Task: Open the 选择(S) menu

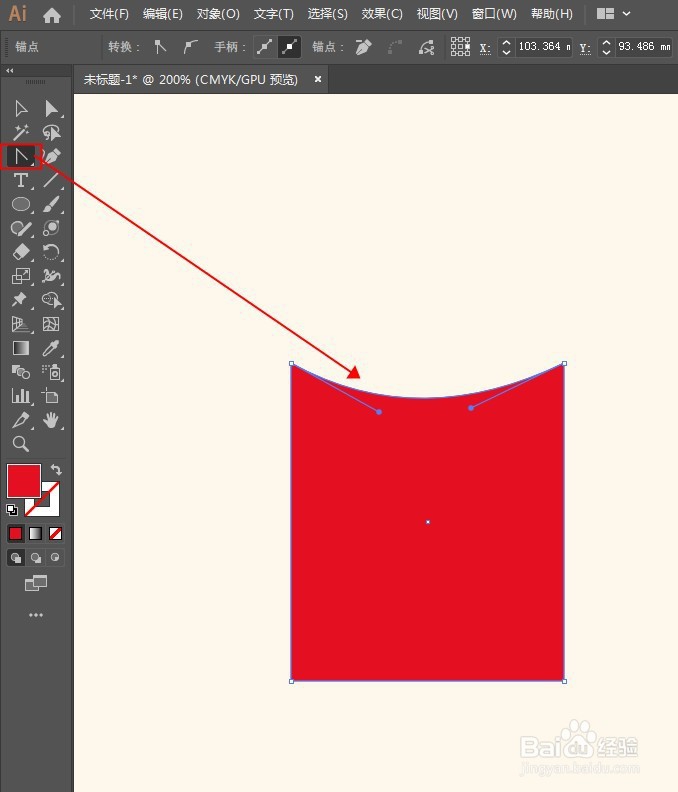Action: coord(327,14)
